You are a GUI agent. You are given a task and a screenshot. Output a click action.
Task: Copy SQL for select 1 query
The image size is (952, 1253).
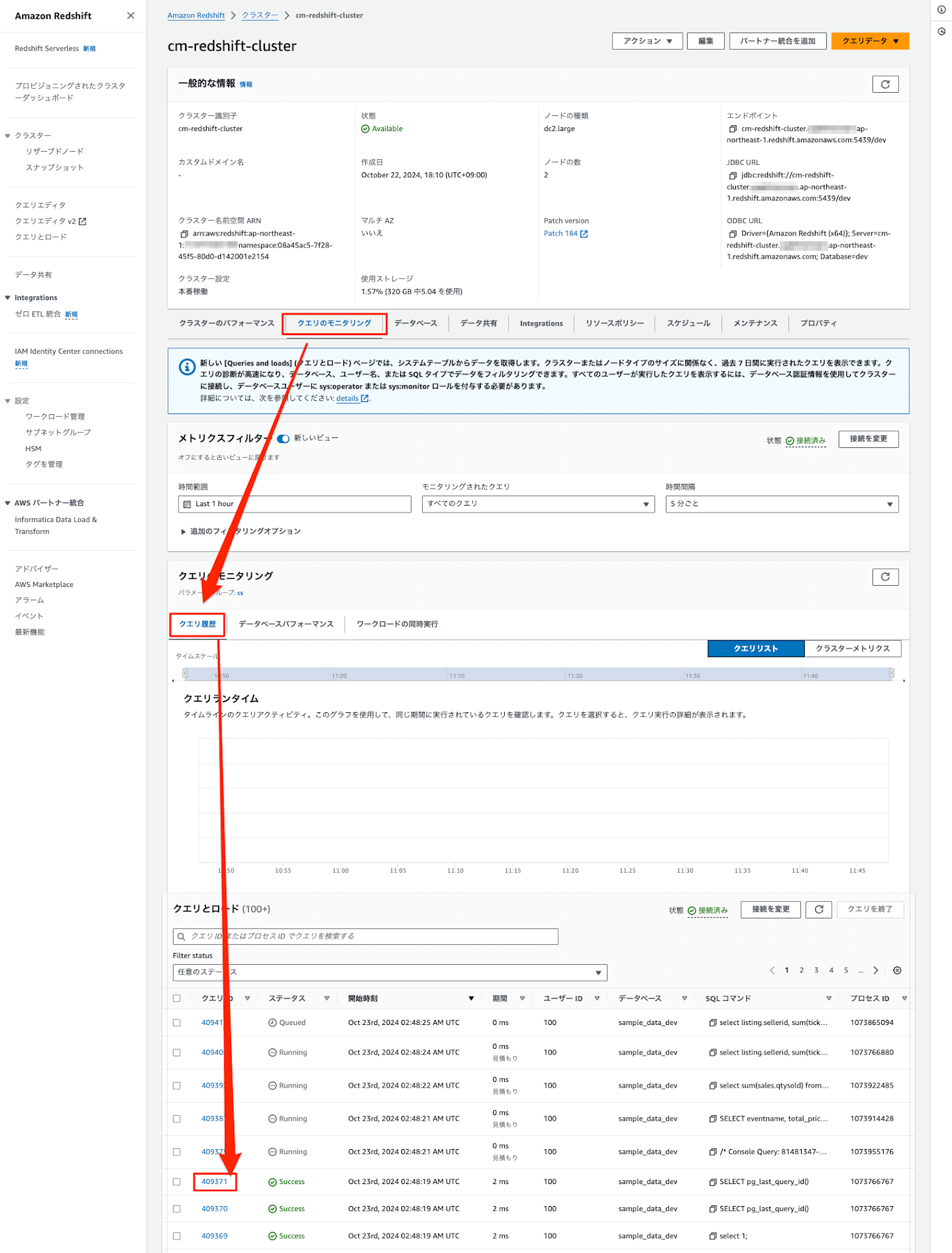click(713, 1236)
